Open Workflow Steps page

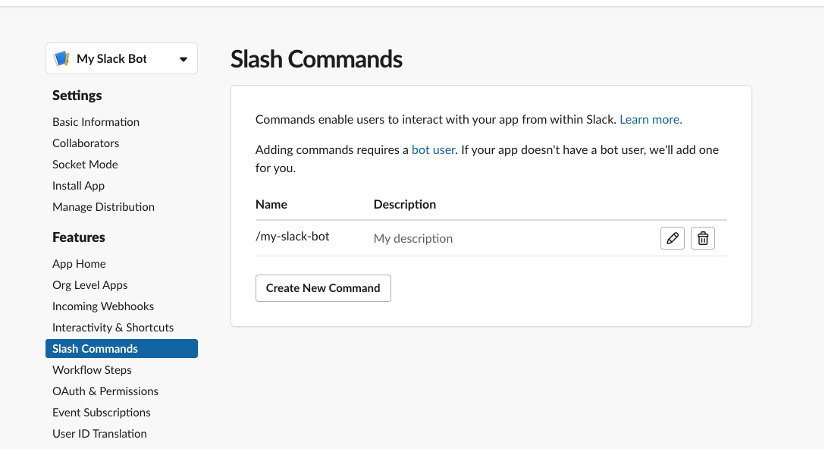(92, 370)
